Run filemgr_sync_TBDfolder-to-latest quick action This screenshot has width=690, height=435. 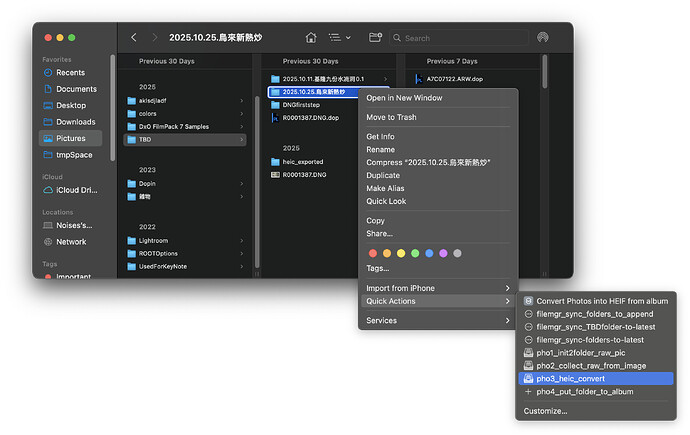[596, 327]
